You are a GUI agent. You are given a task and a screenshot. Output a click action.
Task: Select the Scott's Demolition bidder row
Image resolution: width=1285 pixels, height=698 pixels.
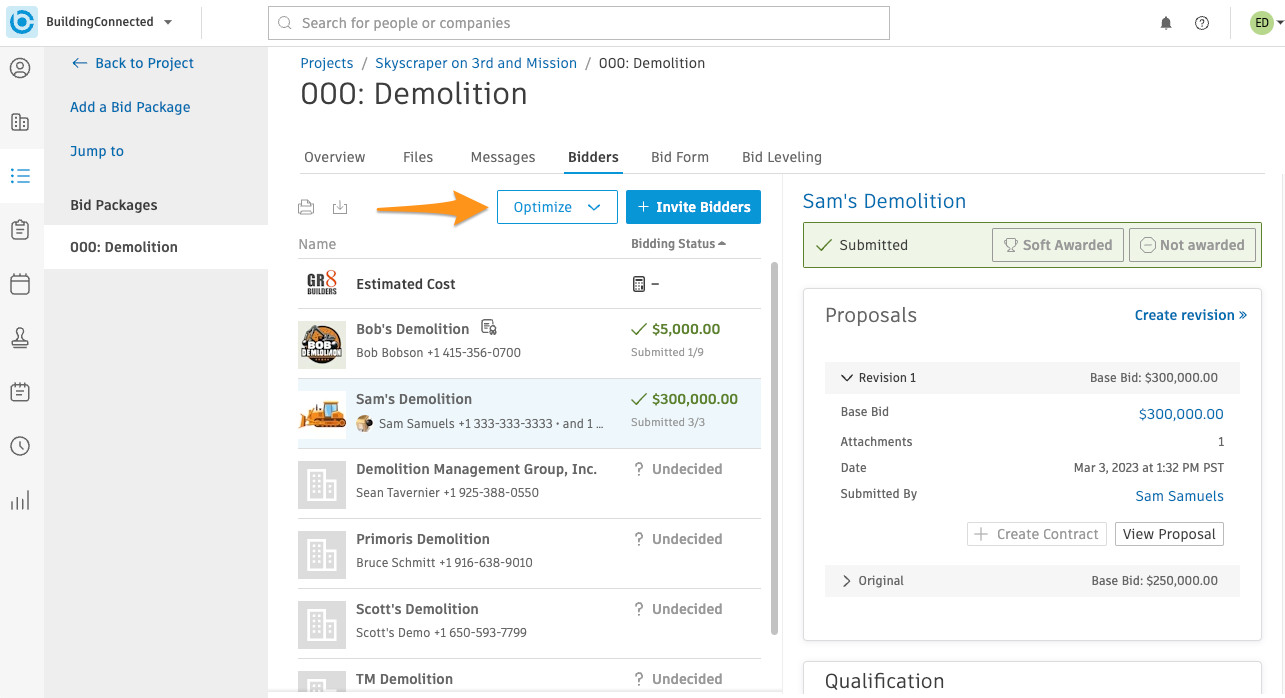(x=529, y=624)
